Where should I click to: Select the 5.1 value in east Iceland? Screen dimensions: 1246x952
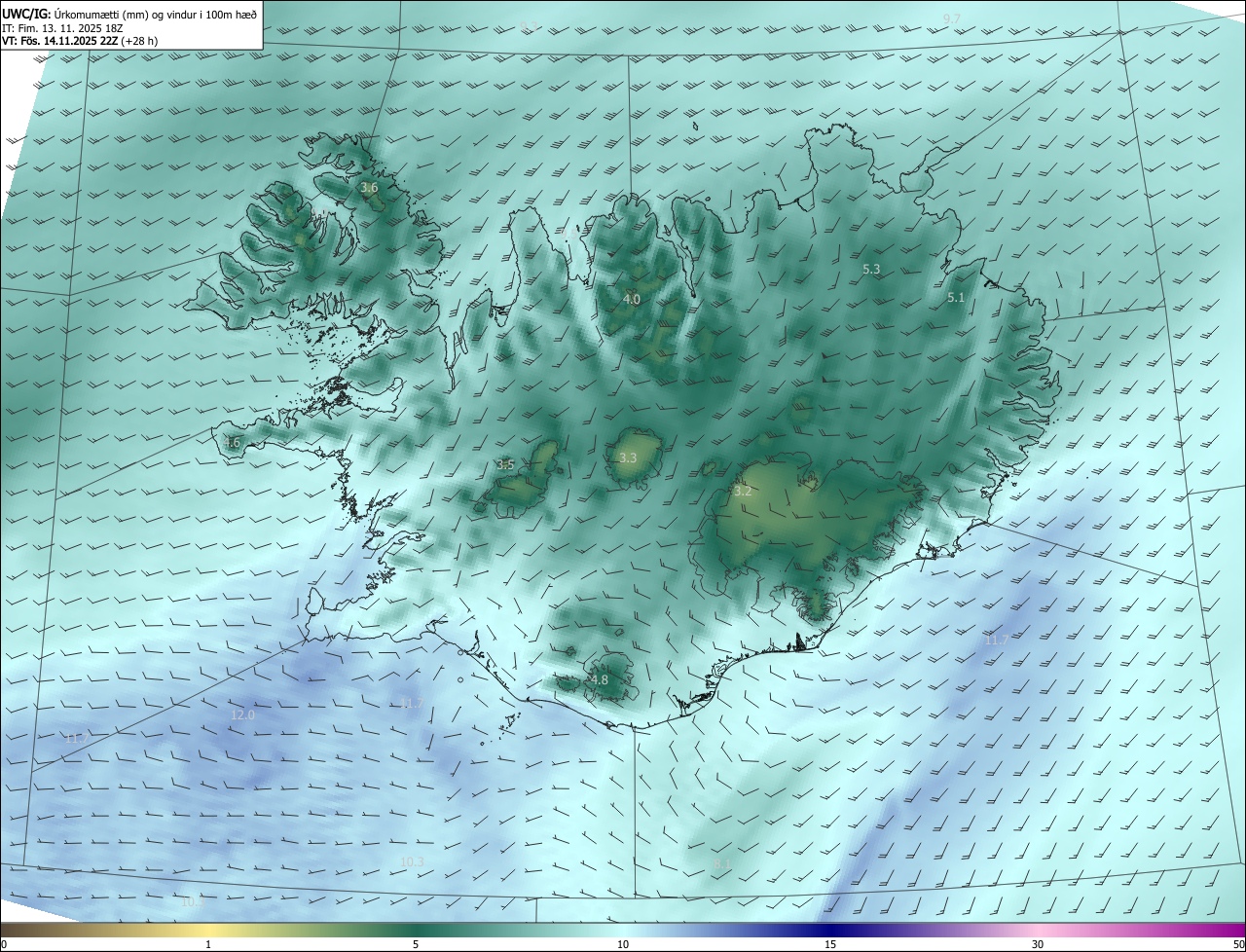point(956,298)
